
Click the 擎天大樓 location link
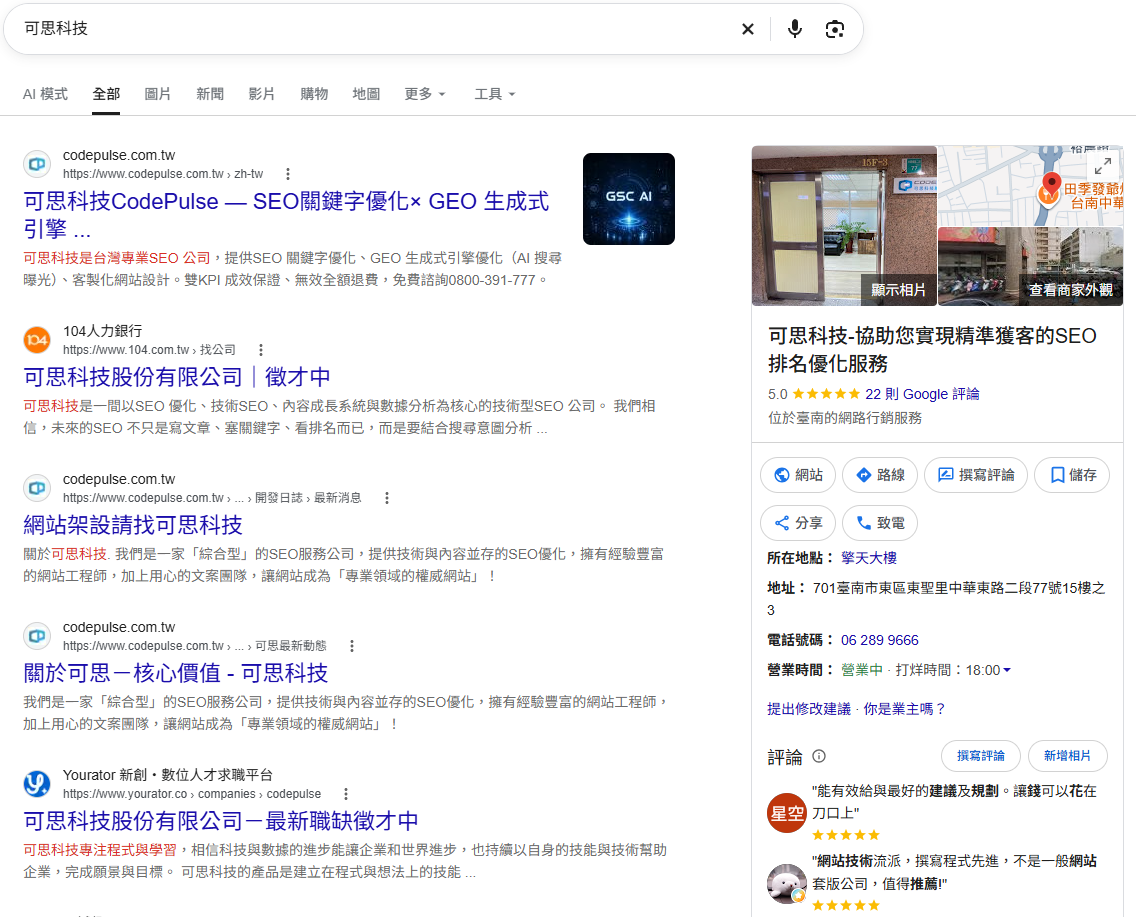[869, 558]
